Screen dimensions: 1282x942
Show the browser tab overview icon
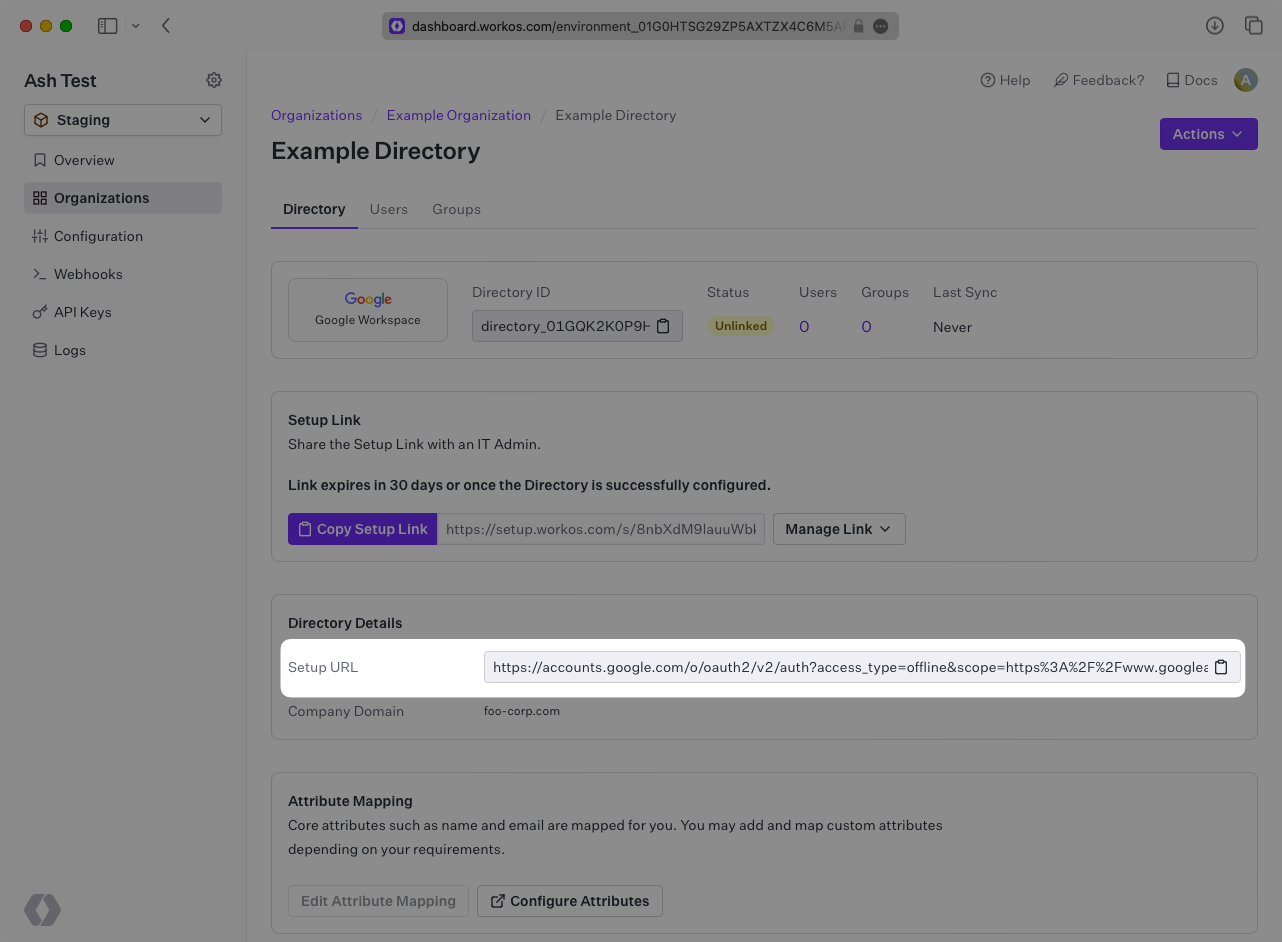[1253, 26]
